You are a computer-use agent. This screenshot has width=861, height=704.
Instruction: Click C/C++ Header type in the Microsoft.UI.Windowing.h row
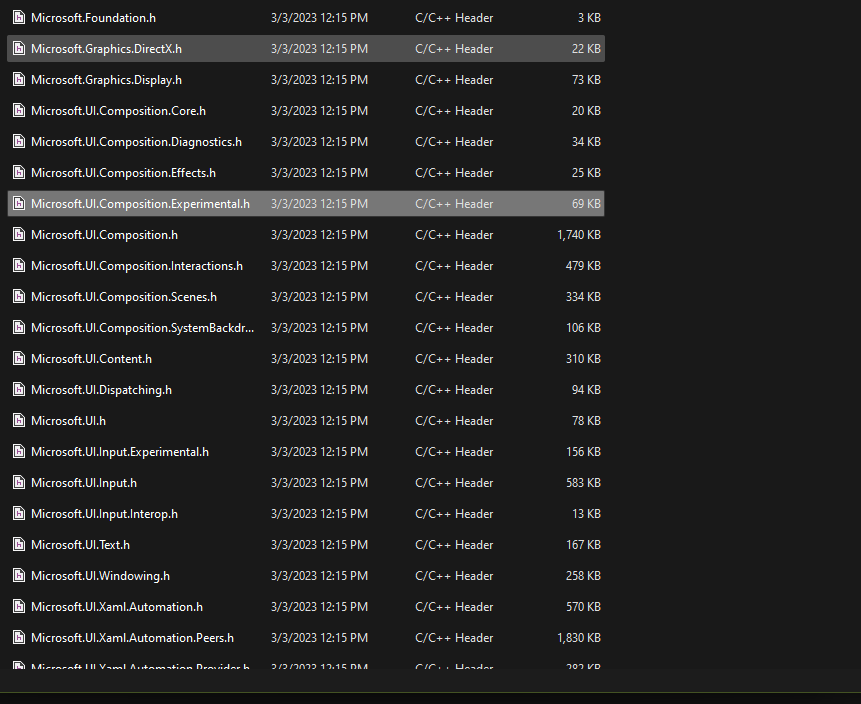tap(454, 576)
